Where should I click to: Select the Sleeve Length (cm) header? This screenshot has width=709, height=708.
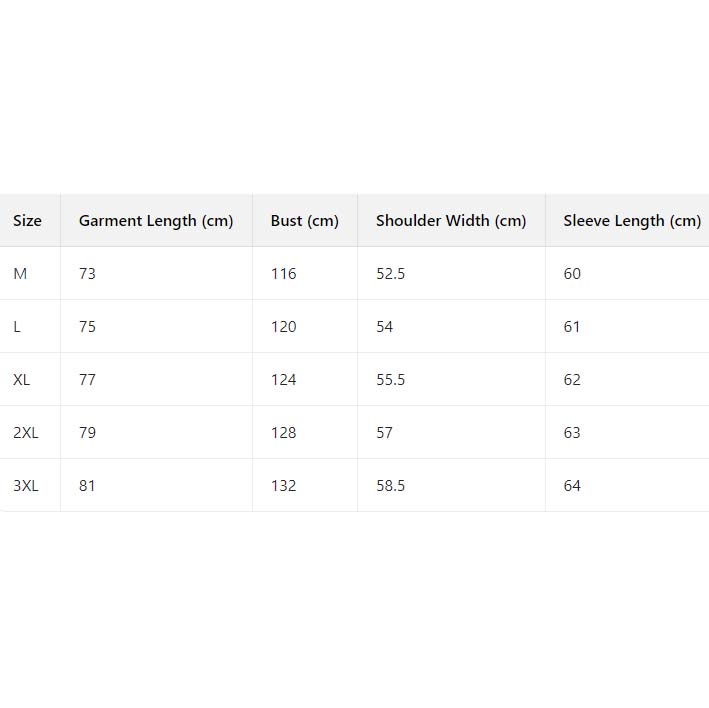[632, 221]
